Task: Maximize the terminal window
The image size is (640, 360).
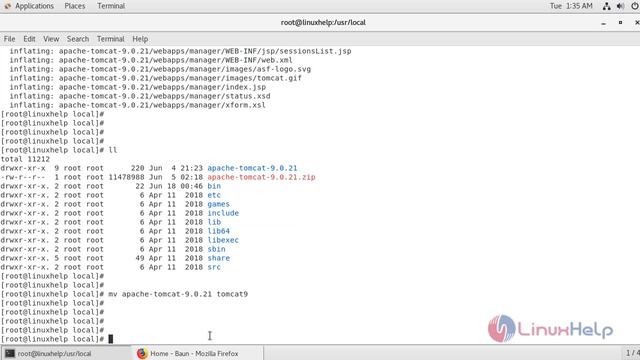Action: 620,22
